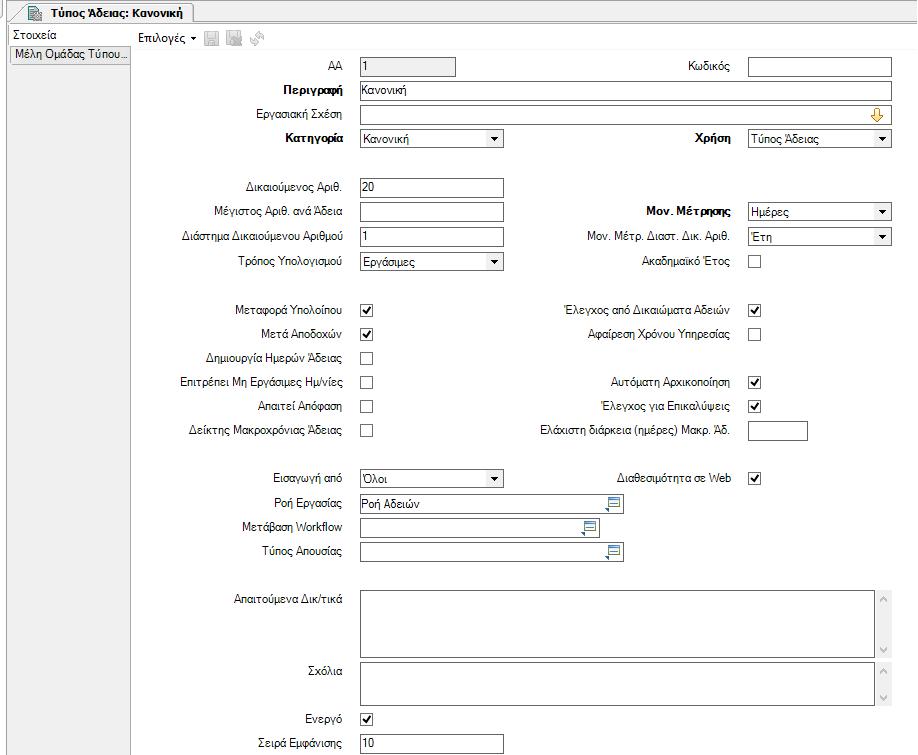Click the Σχόλια text area
This screenshot has height=755, width=918.
617,684
